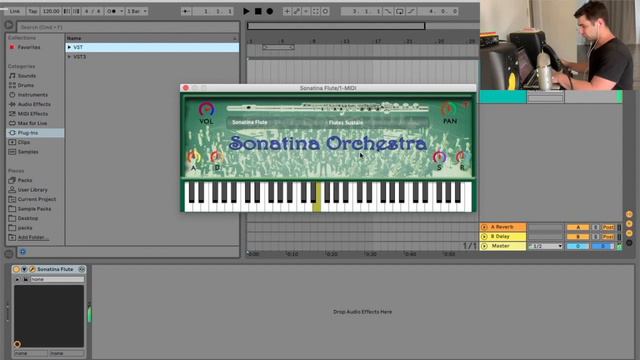This screenshot has height=360, width=640.
Task: Toggle Automation Arm button
Action: tap(297, 11)
